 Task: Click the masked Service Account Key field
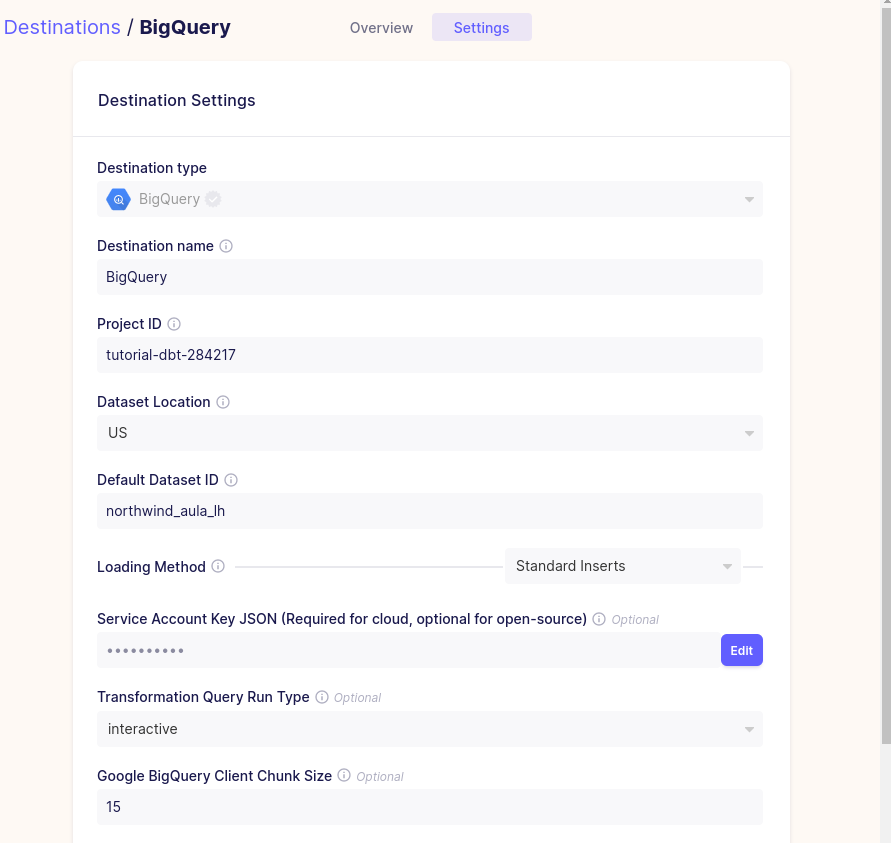409,650
